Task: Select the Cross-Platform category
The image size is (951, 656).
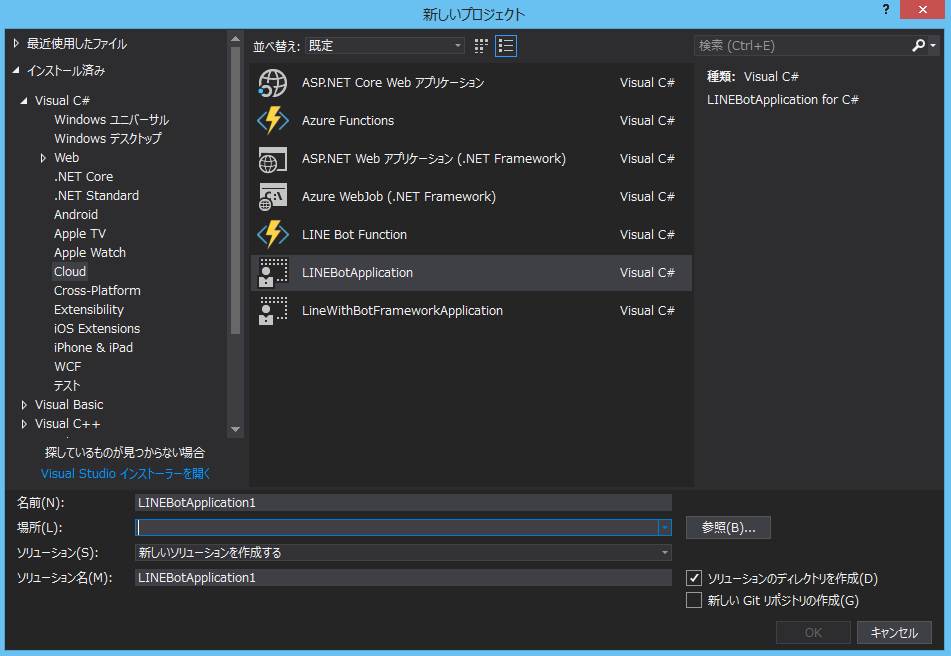Action: (97, 290)
